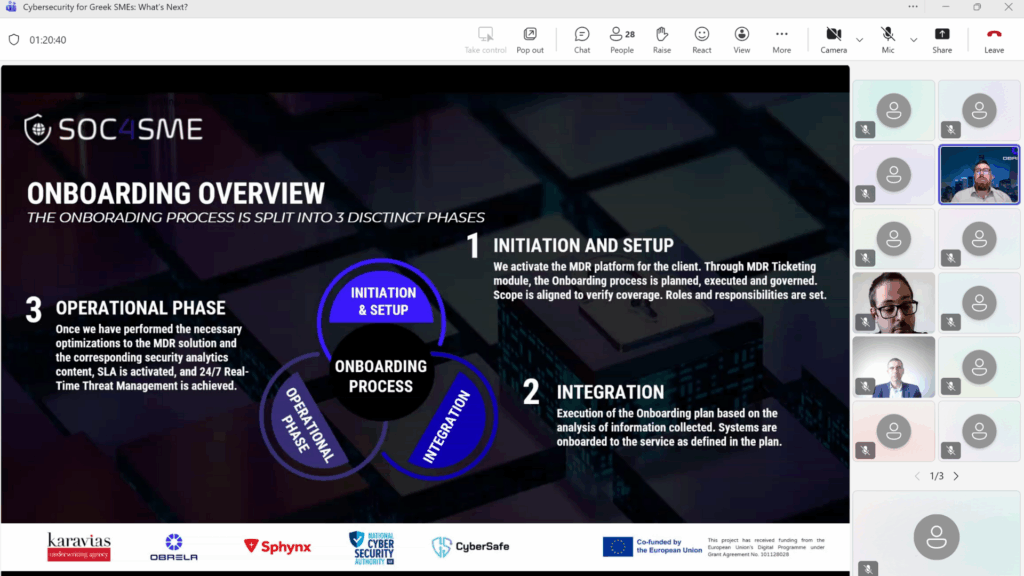Expand the Mic options dropdown arrow

[x=913, y=40]
